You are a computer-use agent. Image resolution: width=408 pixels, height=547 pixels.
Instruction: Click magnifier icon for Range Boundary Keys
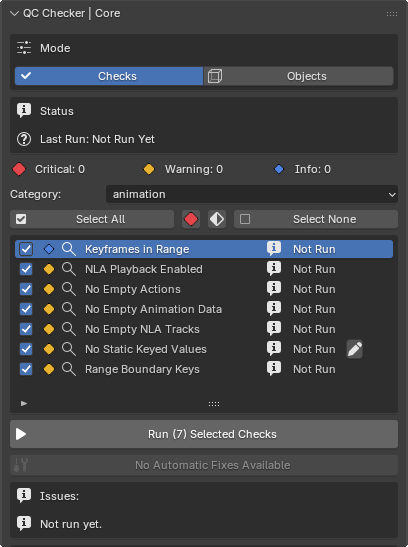69,369
